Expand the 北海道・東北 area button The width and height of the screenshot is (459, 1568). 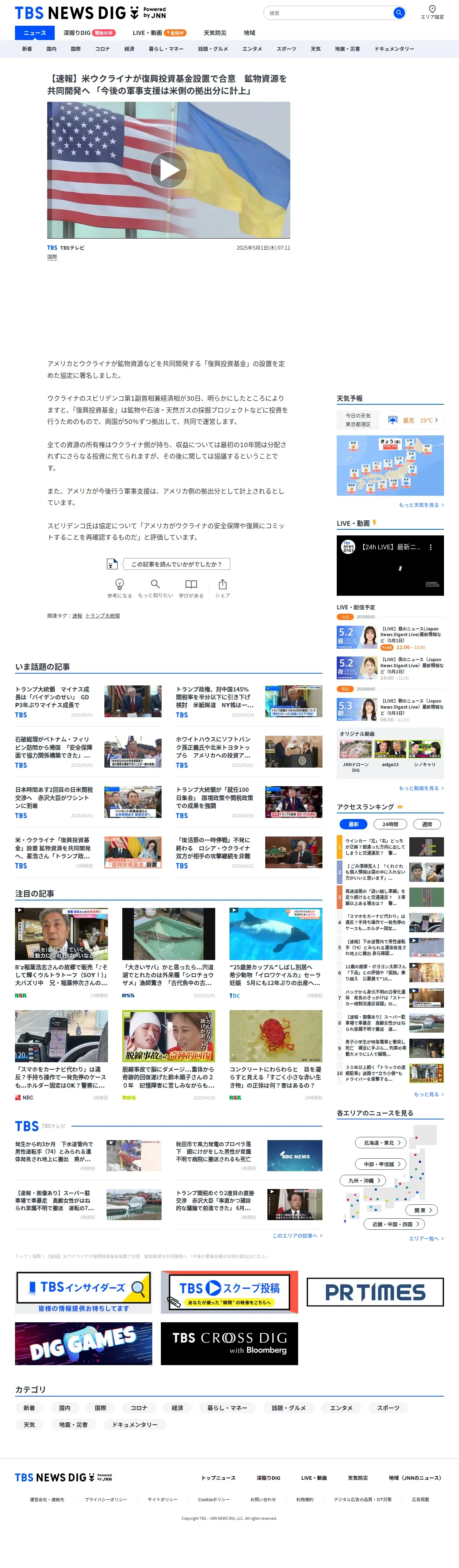coord(381,1143)
